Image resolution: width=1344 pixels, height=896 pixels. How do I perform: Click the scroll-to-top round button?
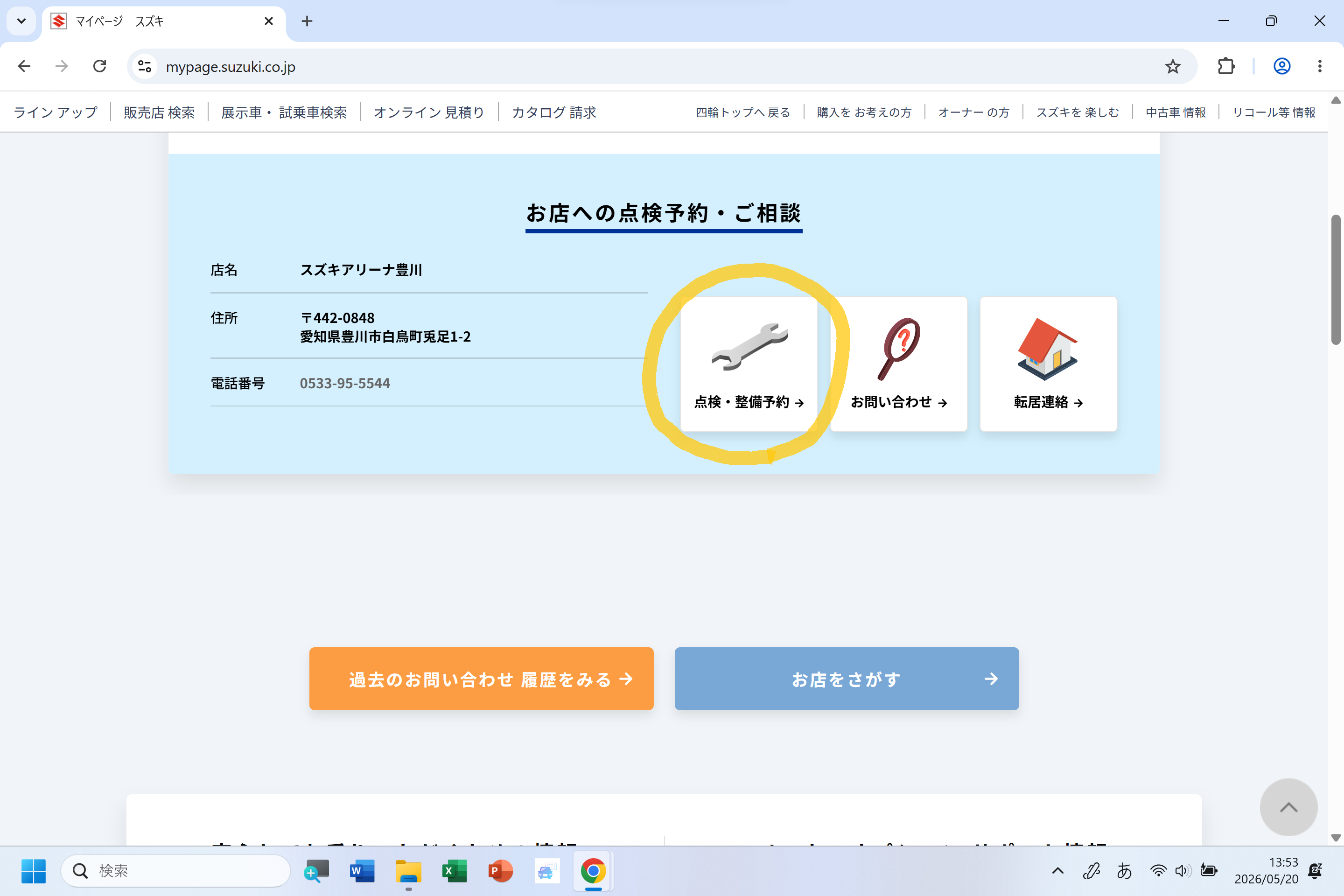[x=1288, y=807]
